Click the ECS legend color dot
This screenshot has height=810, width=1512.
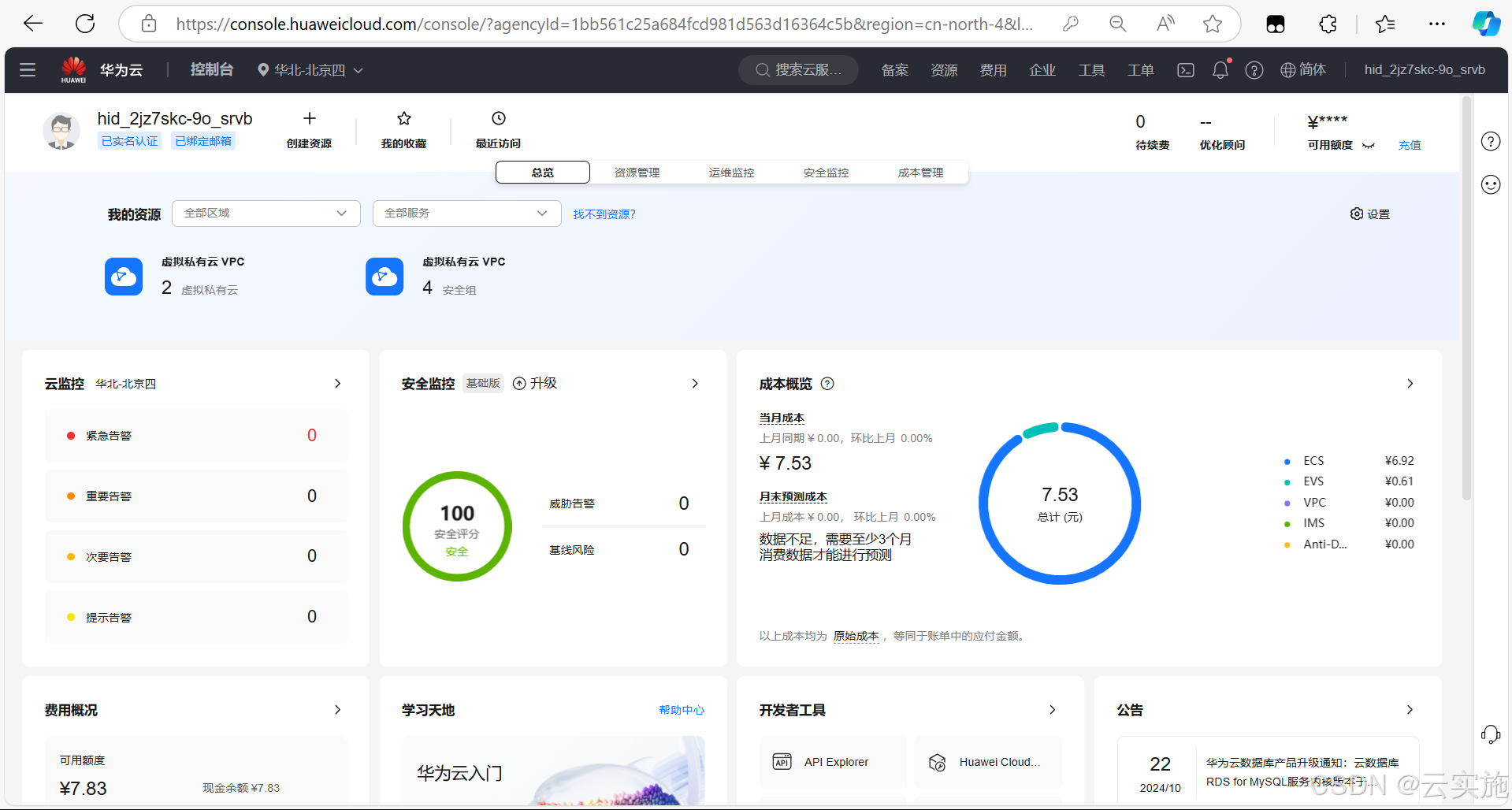tap(1287, 462)
